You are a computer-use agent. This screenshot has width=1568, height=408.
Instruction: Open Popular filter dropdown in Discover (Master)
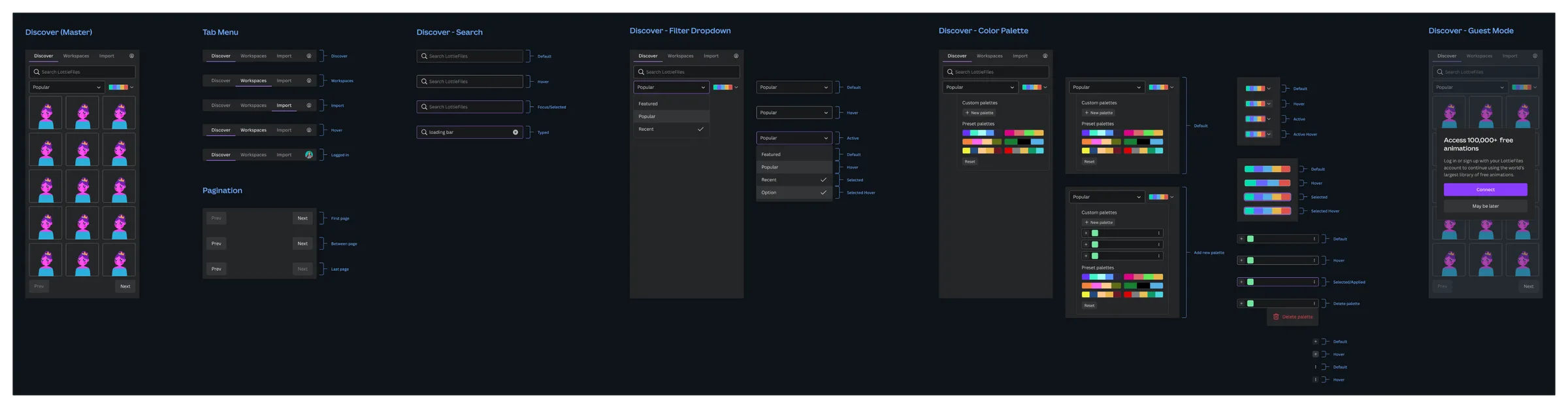tap(67, 87)
